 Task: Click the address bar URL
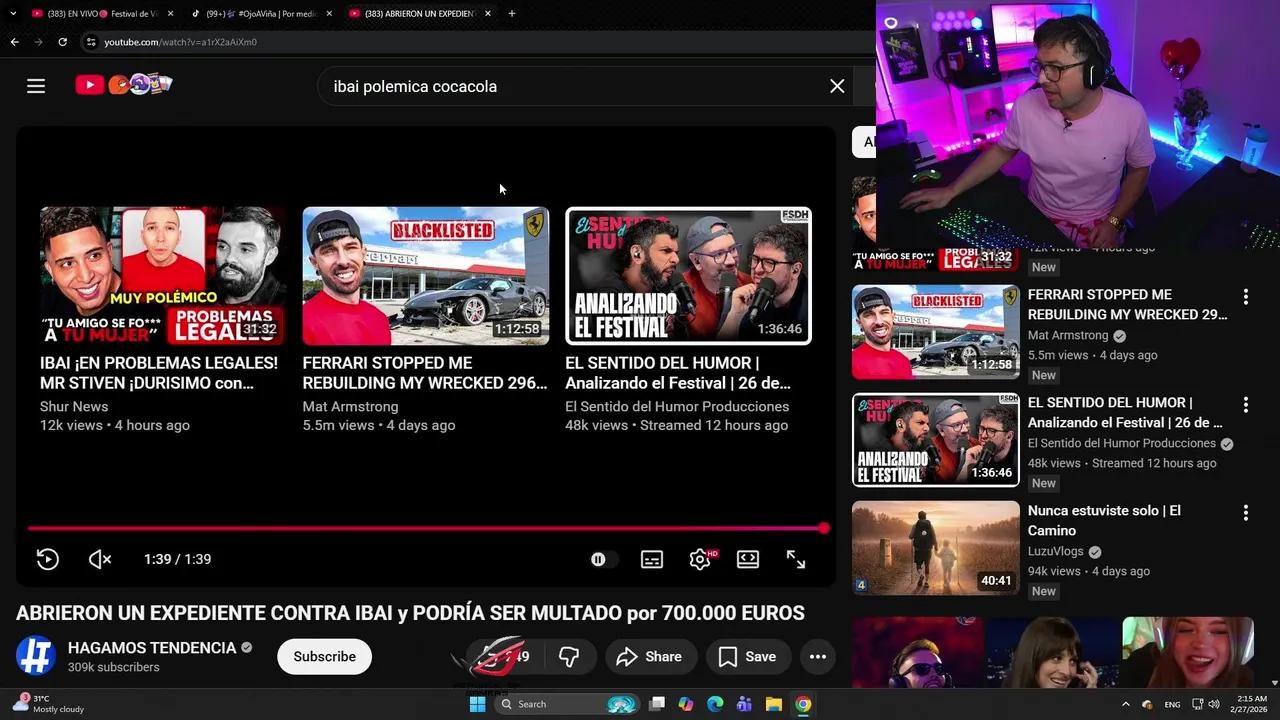pyautogui.click(x=181, y=42)
